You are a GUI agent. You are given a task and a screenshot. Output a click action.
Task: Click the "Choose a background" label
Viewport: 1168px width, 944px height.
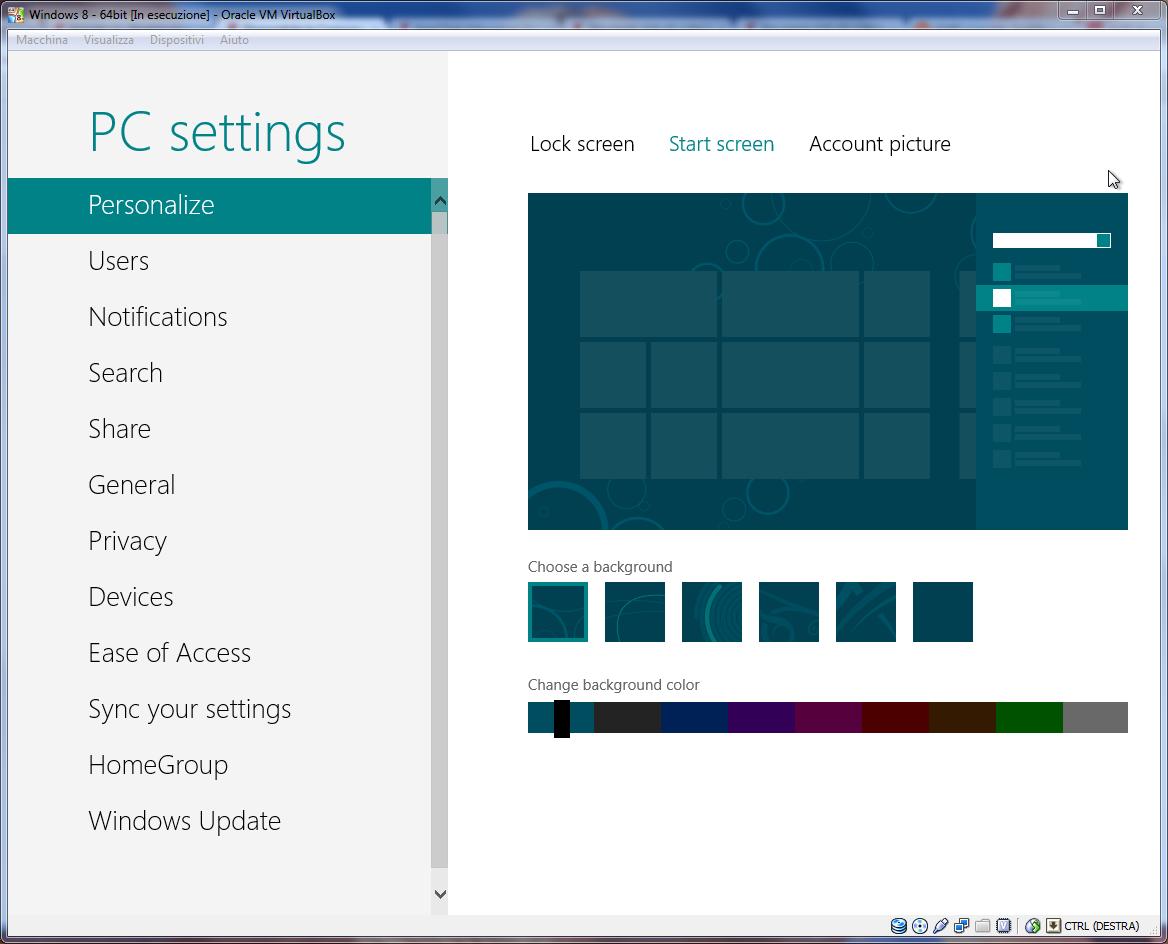pos(600,567)
